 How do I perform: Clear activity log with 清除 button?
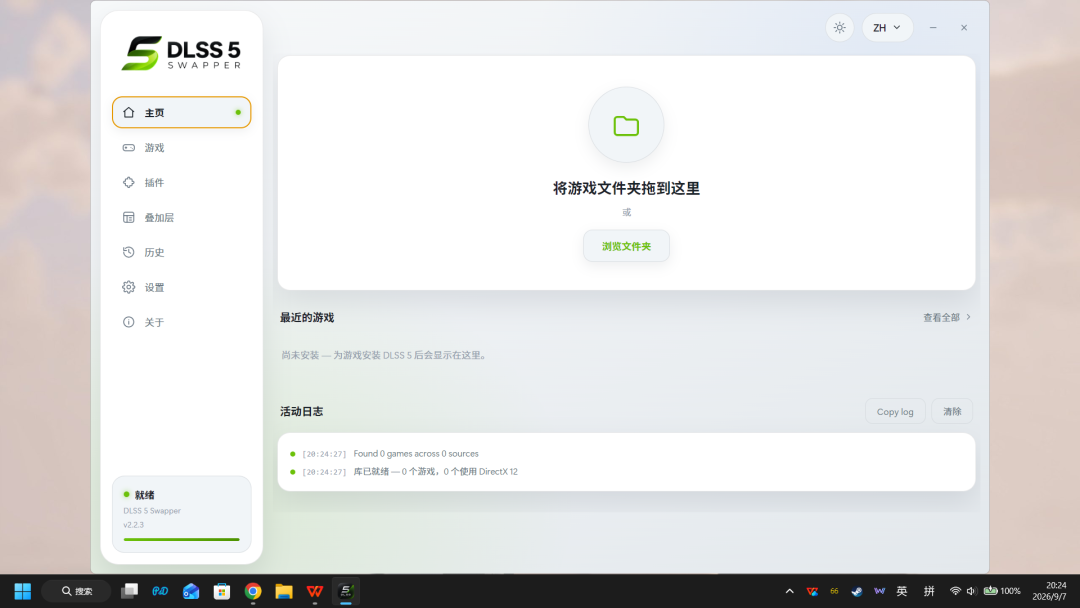point(952,412)
